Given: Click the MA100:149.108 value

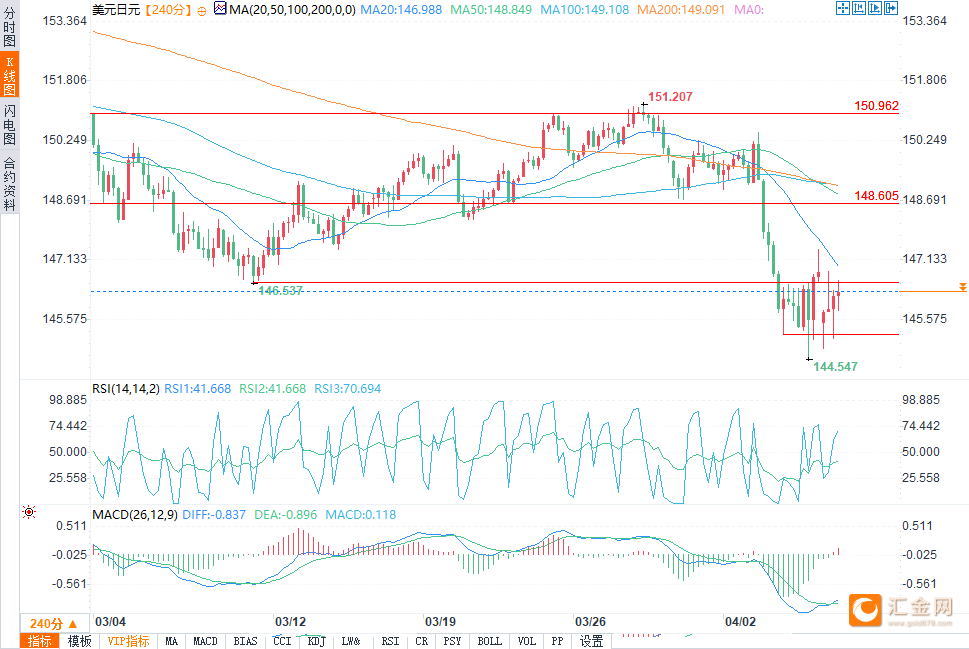Looking at the screenshot, I should pos(584,10).
